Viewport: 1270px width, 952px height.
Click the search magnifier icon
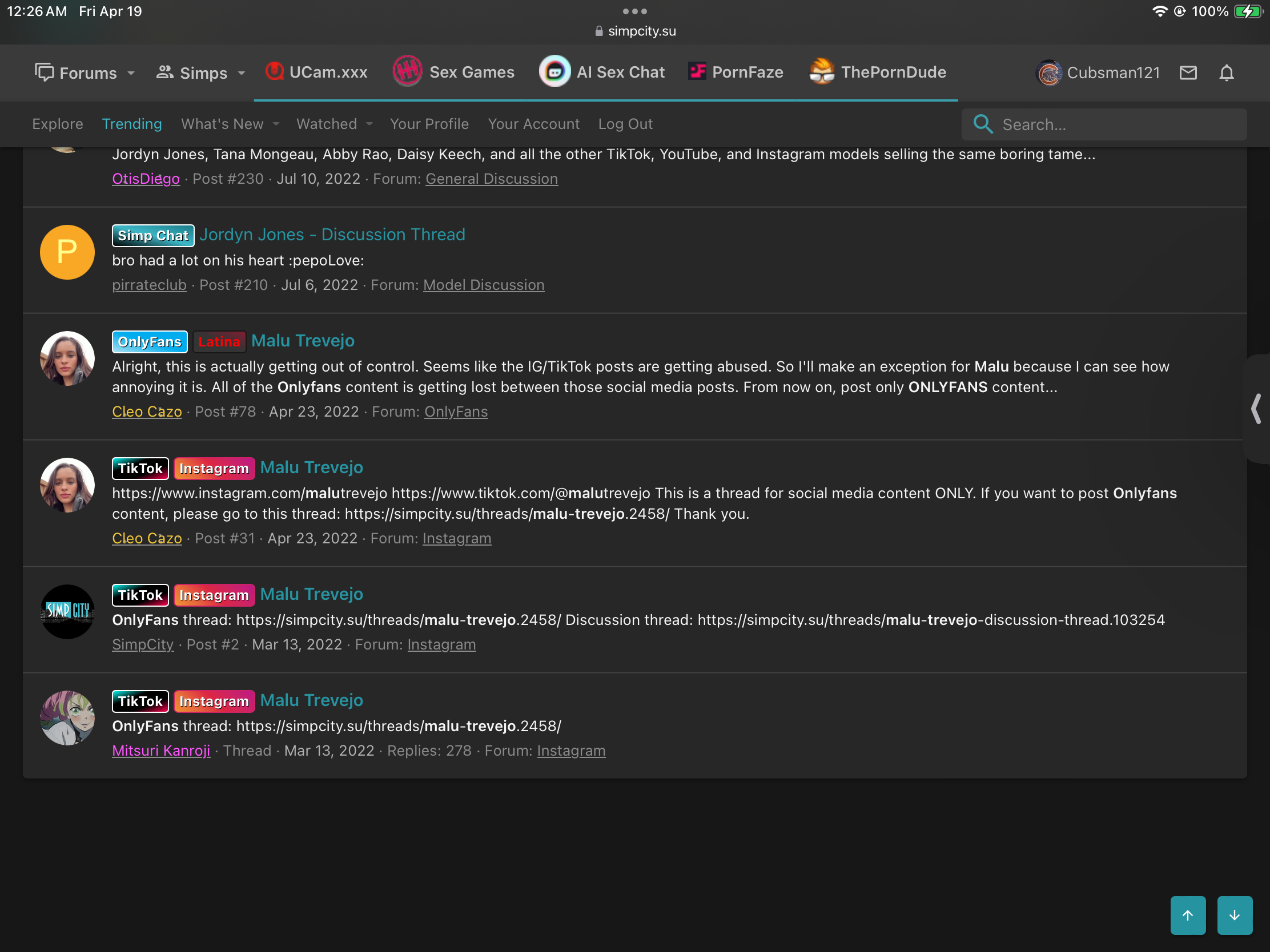(x=983, y=124)
